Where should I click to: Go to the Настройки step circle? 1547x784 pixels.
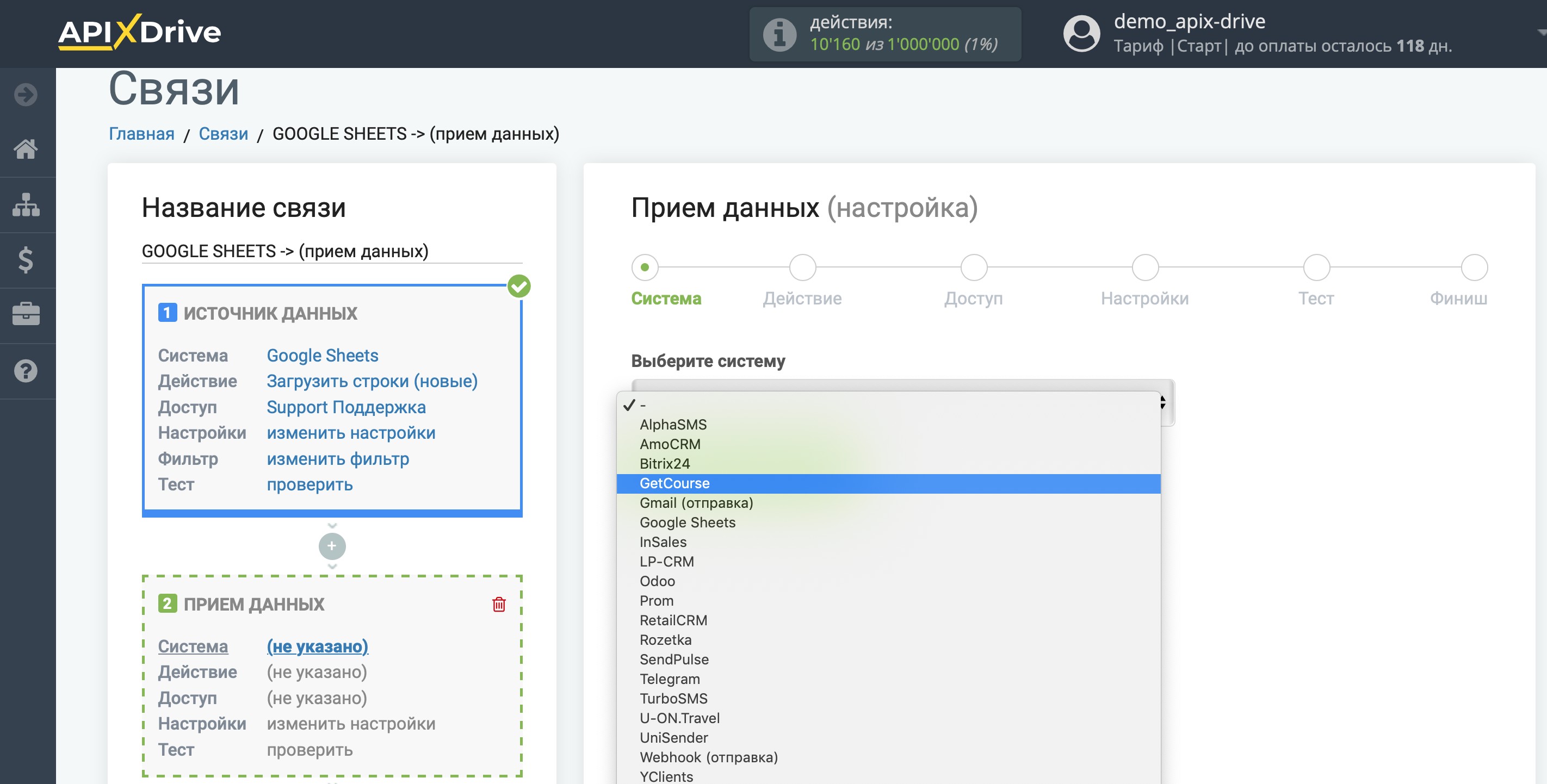tap(1144, 267)
